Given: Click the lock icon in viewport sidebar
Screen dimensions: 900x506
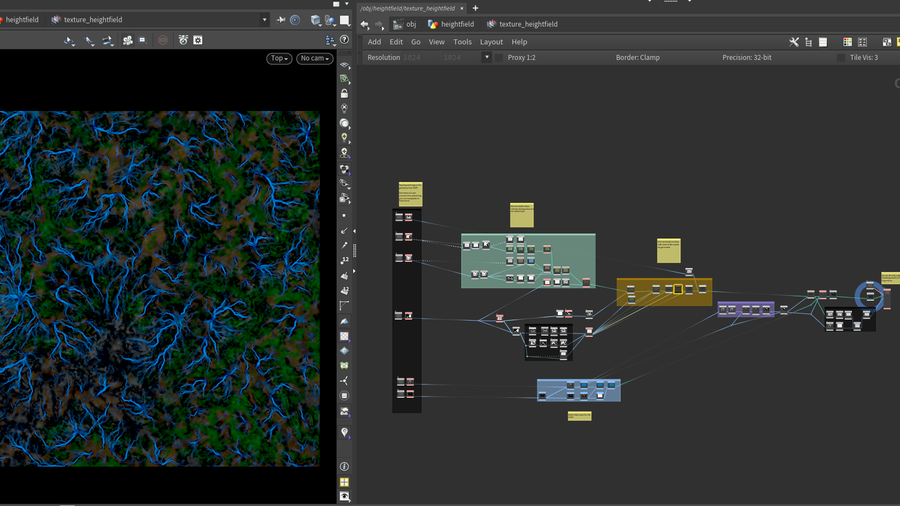Looking at the screenshot, I should pyautogui.click(x=344, y=93).
